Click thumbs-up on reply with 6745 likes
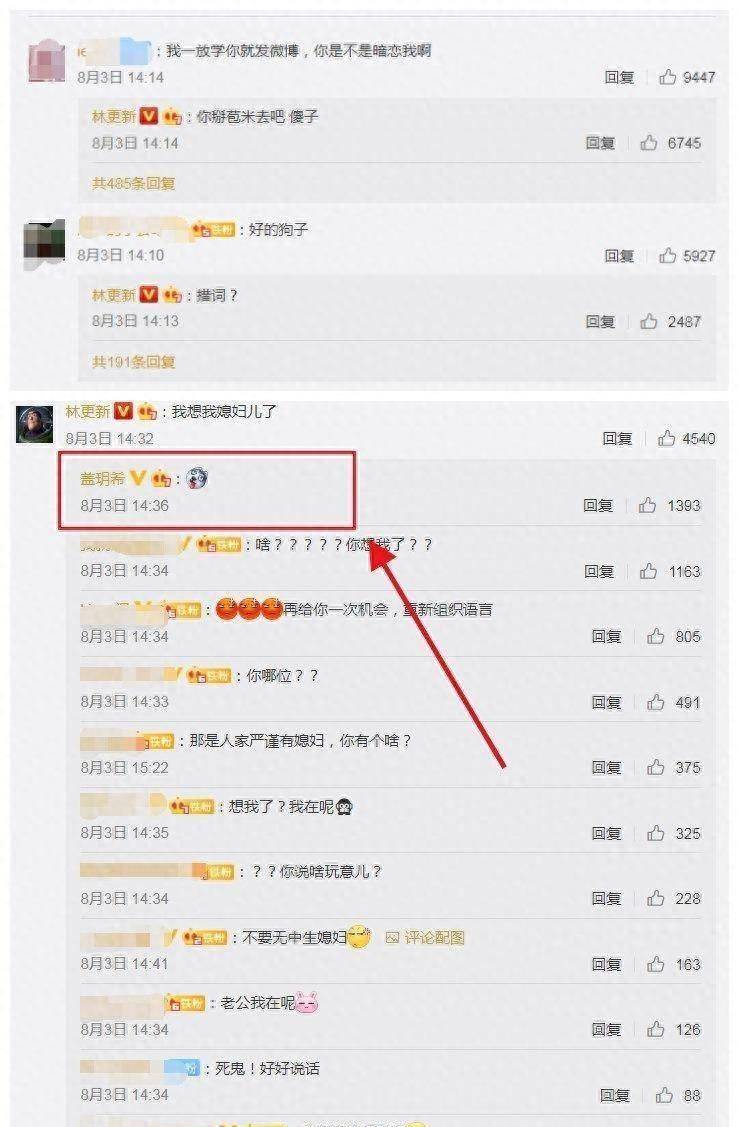This screenshot has height=1127, width=739. click(649, 142)
